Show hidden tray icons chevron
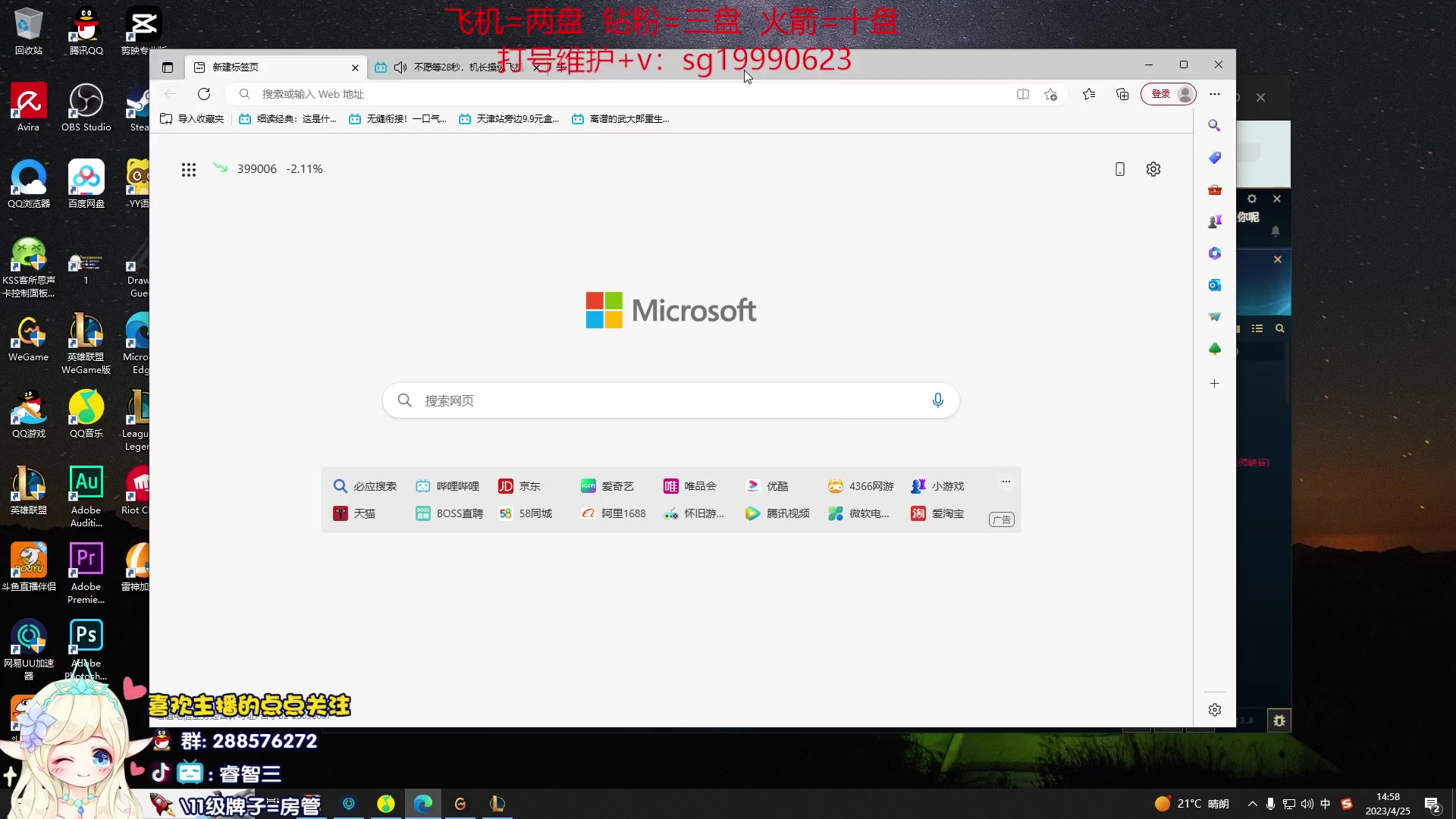 pos(1252,804)
